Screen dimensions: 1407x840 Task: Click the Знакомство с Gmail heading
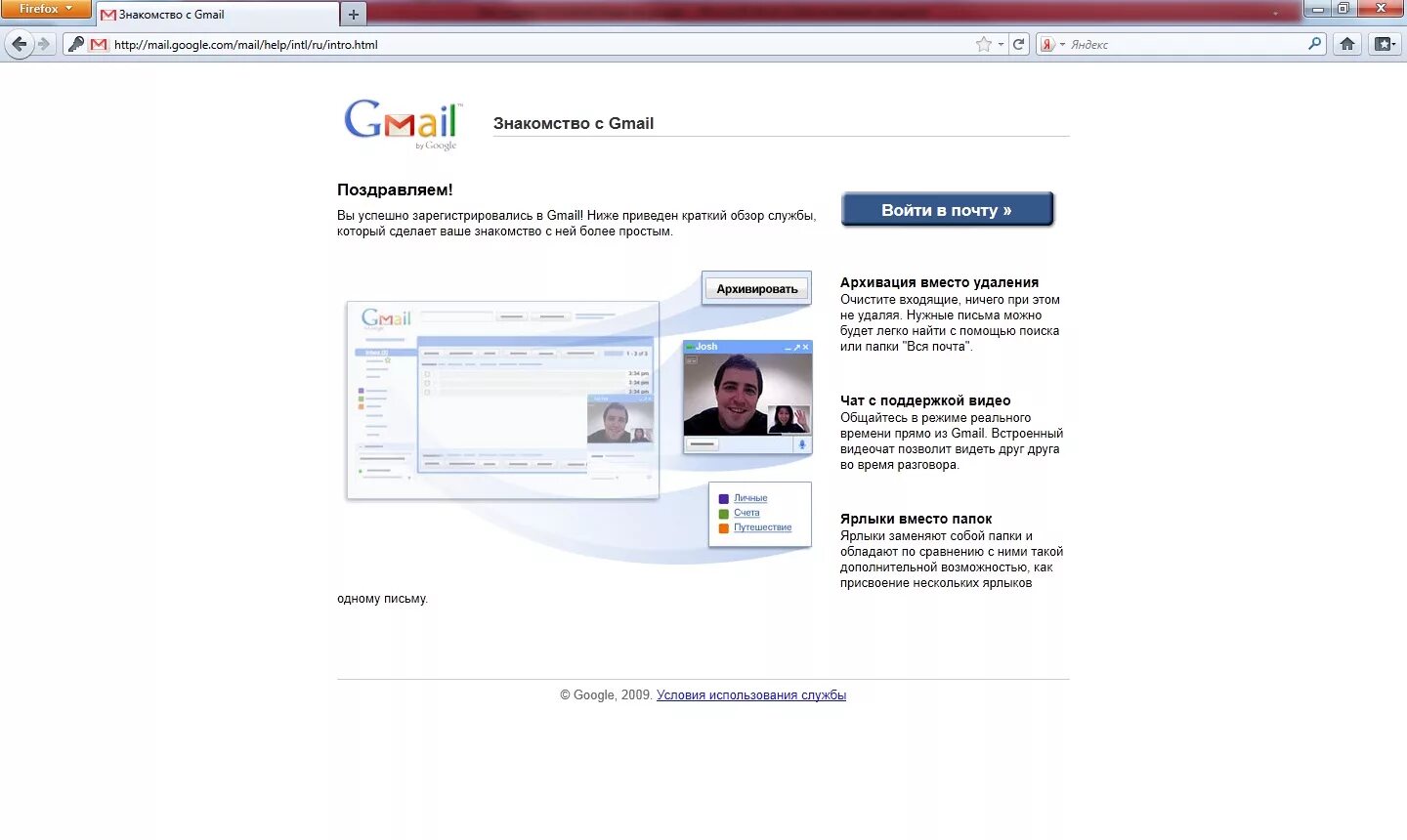[574, 123]
